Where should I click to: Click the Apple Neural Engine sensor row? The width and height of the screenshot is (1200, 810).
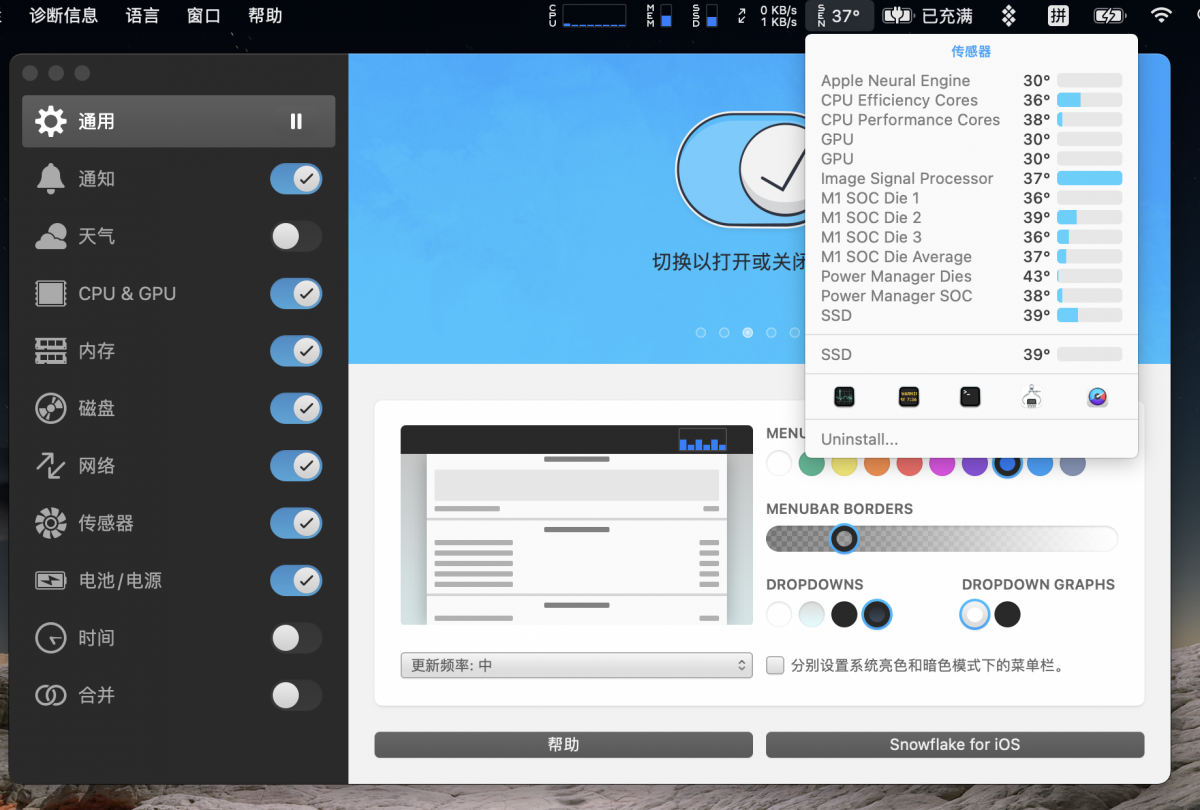[x=971, y=81]
